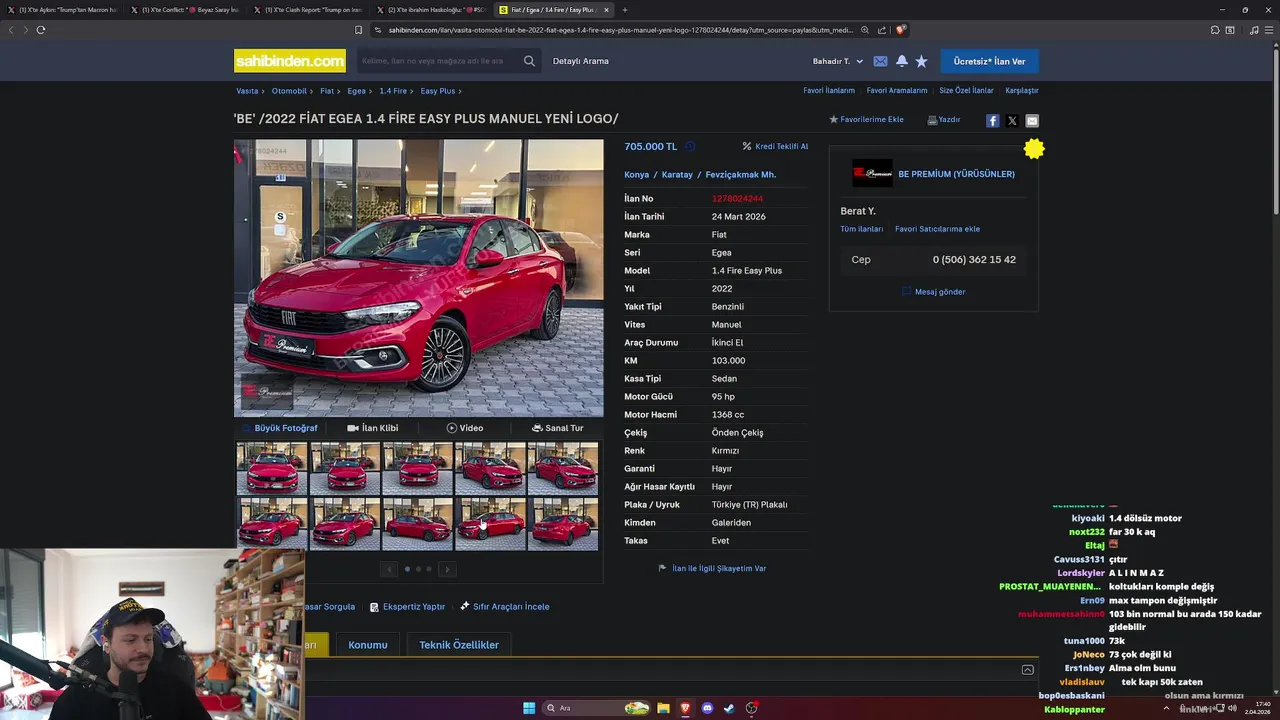The image size is (1280, 720).
Task: Select the last thumbnail in bottom row
Action: [563, 524]
